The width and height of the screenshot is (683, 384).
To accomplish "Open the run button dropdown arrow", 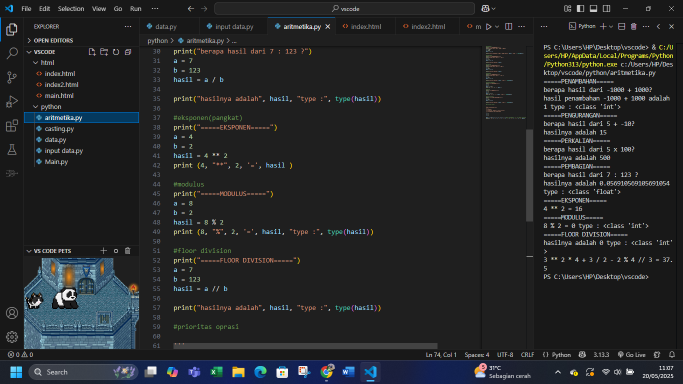I will [x=497, y=27].
